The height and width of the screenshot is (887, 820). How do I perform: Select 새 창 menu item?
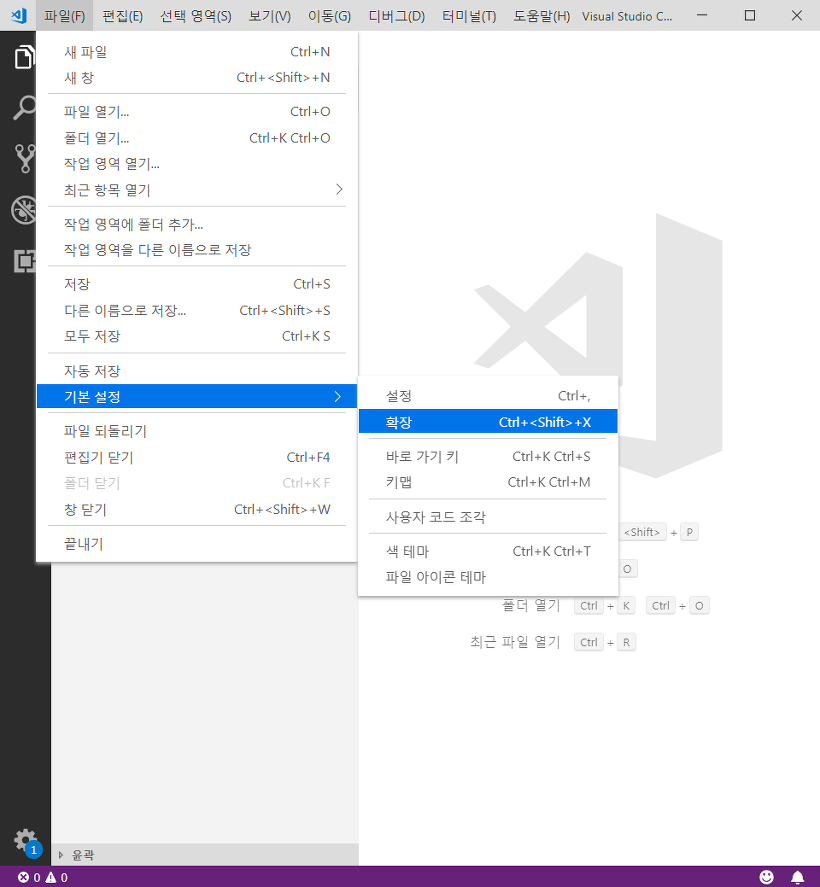(x=197, y=77)
